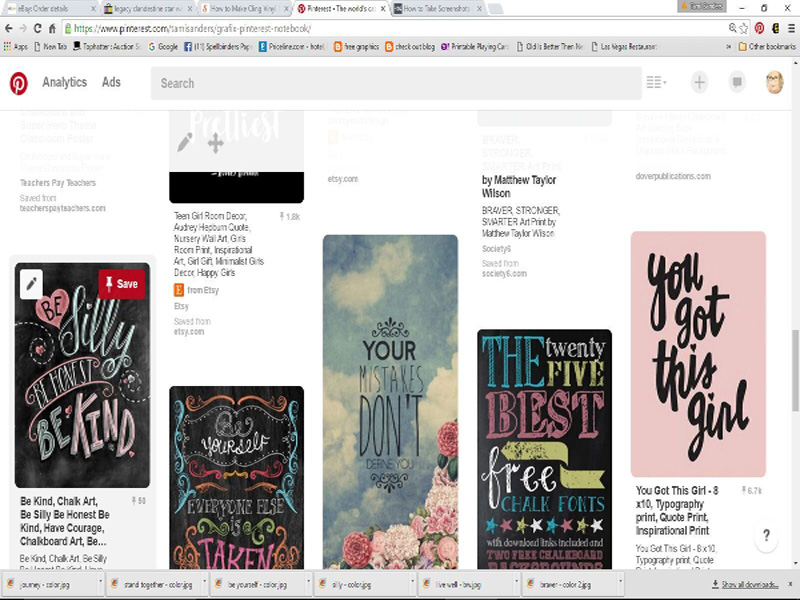This screenshot has width=800, height=600.
Task: Expand options for braver - color 2.jpg download
Action: click(620, 583)
